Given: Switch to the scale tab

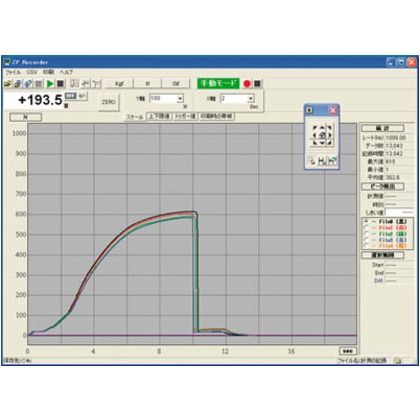Looking at the screenshot, I should tap(135, 117).
